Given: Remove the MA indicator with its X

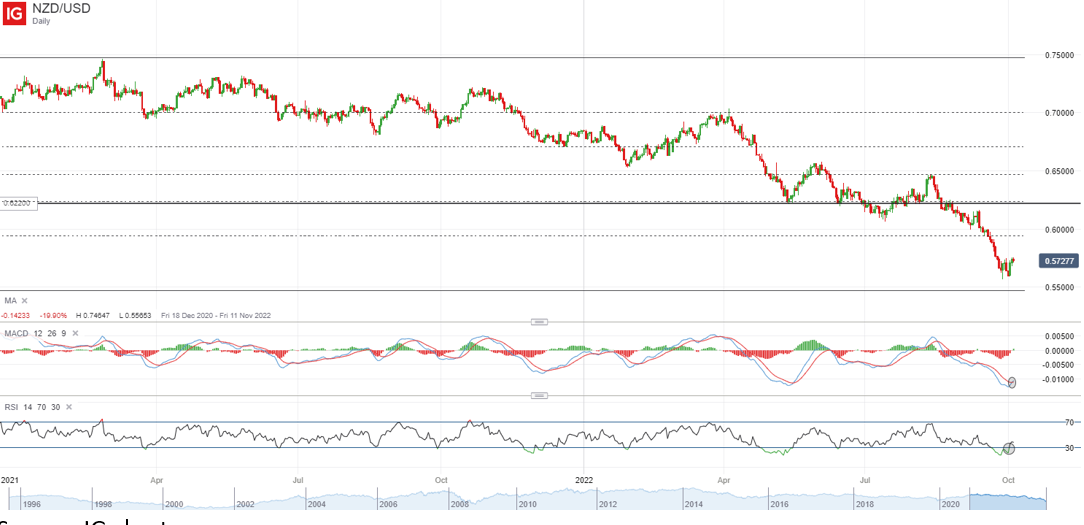Looking at the screenshot, I should click(x=25, y=300).
